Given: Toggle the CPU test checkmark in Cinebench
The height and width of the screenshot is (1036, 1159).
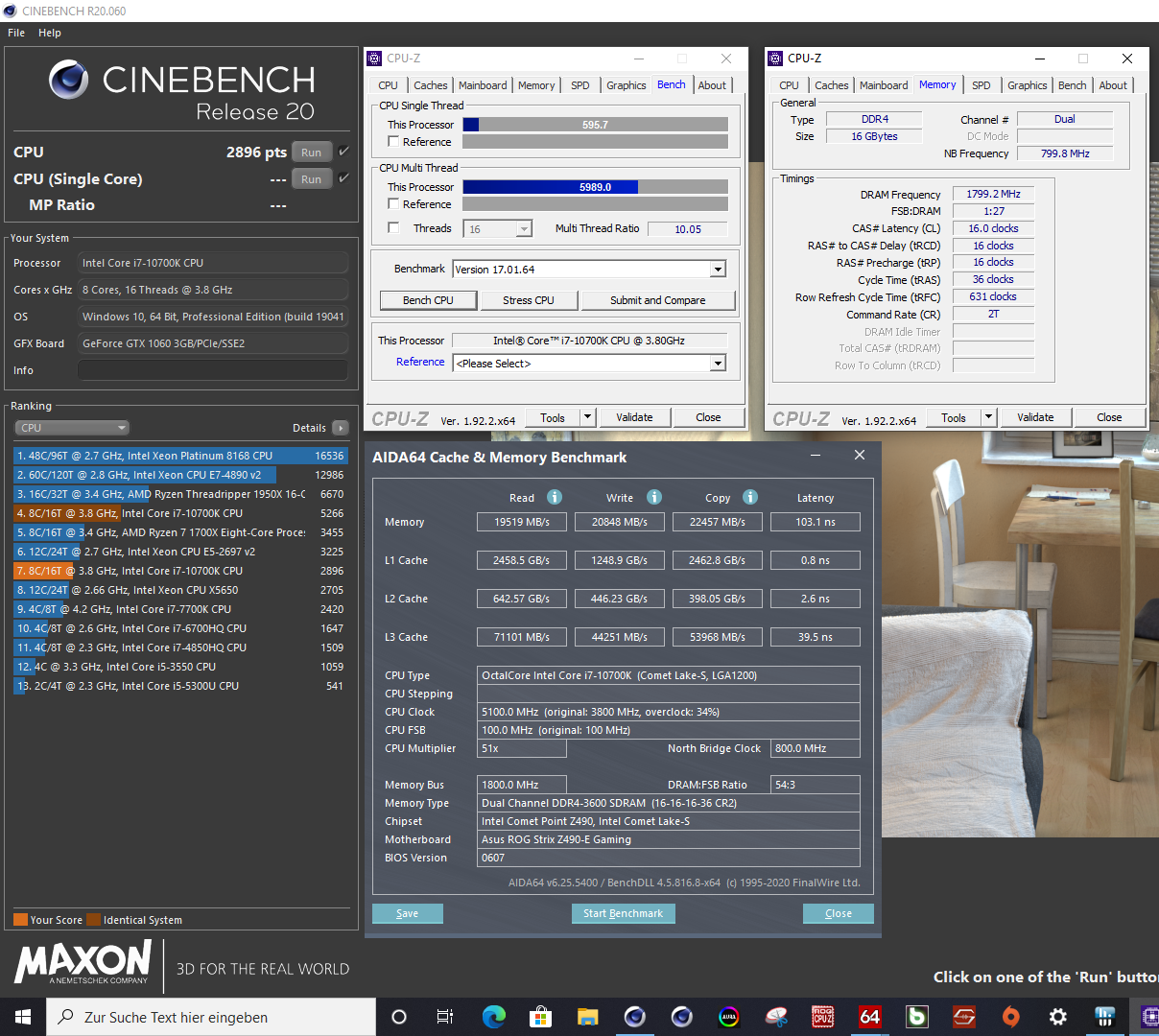Looking at the screenshot, I should 343,152.
